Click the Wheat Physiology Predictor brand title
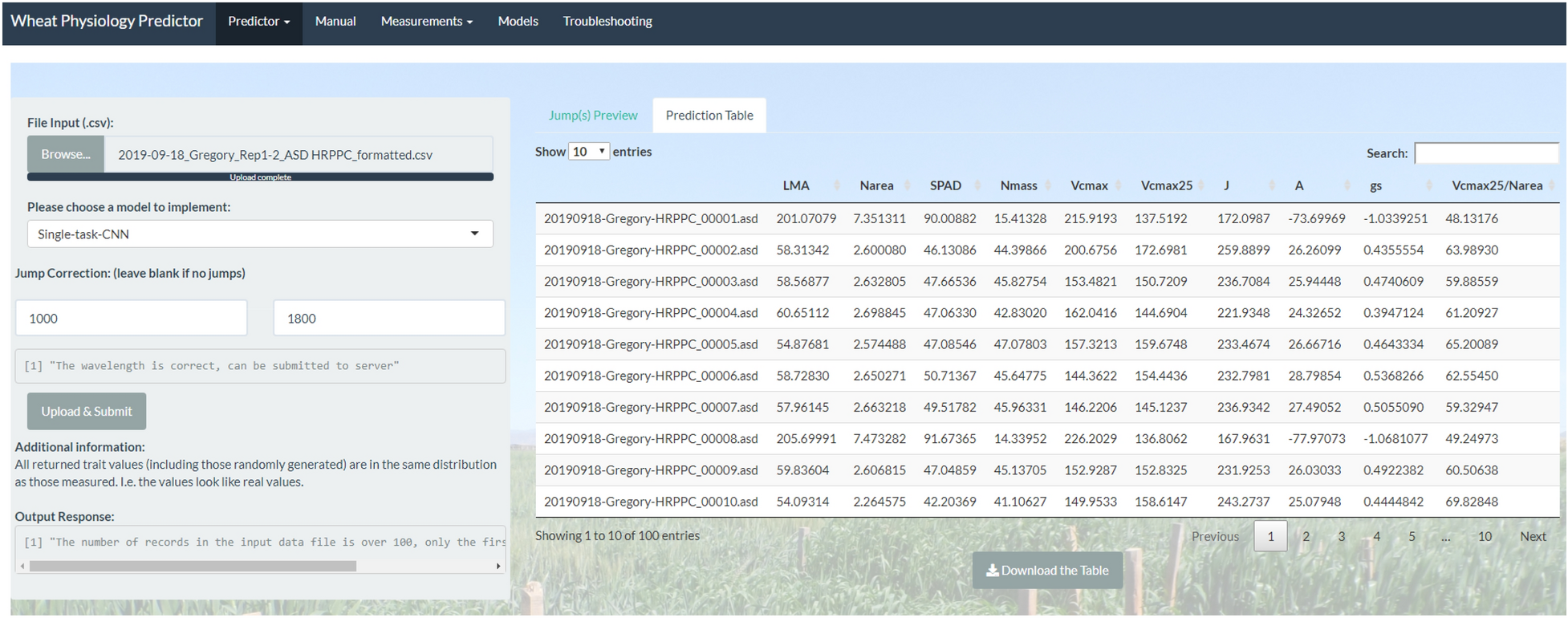Image resolution: width=1568 pixels, height=618 pixels. 107,22
